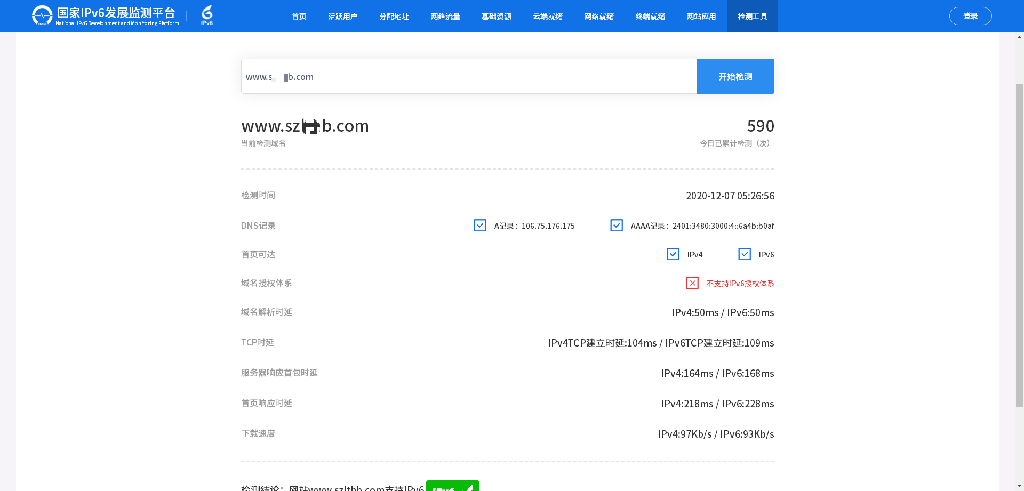Screen dimensions: 1024x491
Task: Open the 首页 navigation tab
Action: pos(299,17)
